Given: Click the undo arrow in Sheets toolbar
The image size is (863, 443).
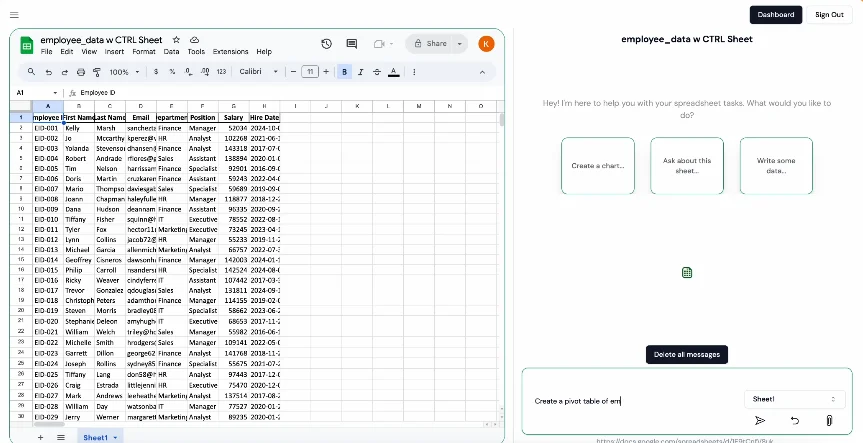Looking at the screenshot, I should coord(49,72).
